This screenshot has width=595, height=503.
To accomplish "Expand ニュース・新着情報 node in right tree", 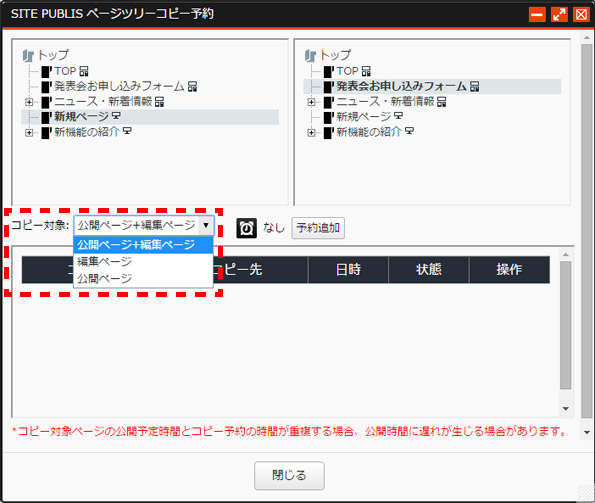I will click(x=311, y=102).
